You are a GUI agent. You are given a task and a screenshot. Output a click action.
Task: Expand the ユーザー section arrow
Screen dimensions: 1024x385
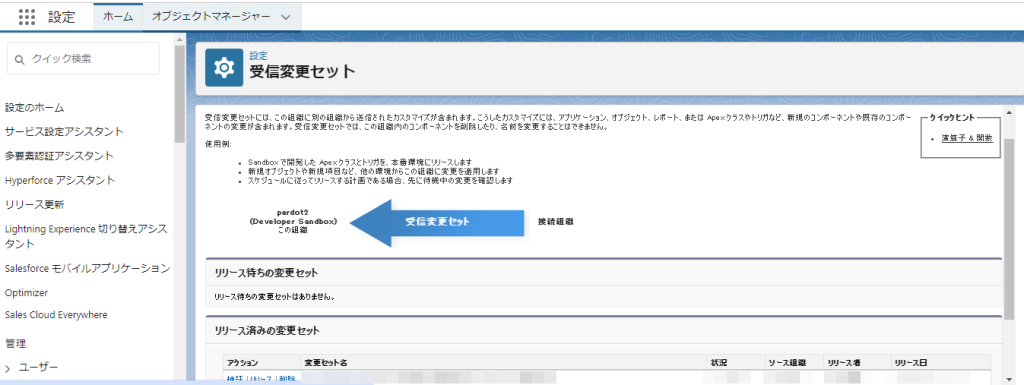click(x=7, y=369)
